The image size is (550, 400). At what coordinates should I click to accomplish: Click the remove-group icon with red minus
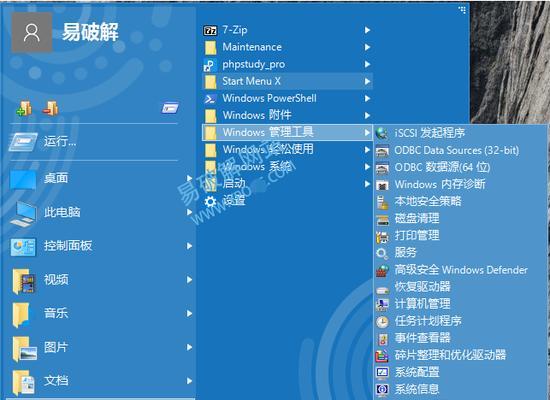51,108
